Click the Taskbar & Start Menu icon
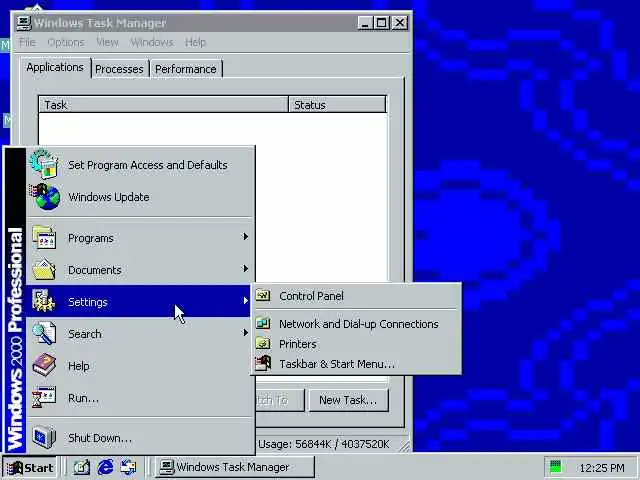 coord(263,363)
